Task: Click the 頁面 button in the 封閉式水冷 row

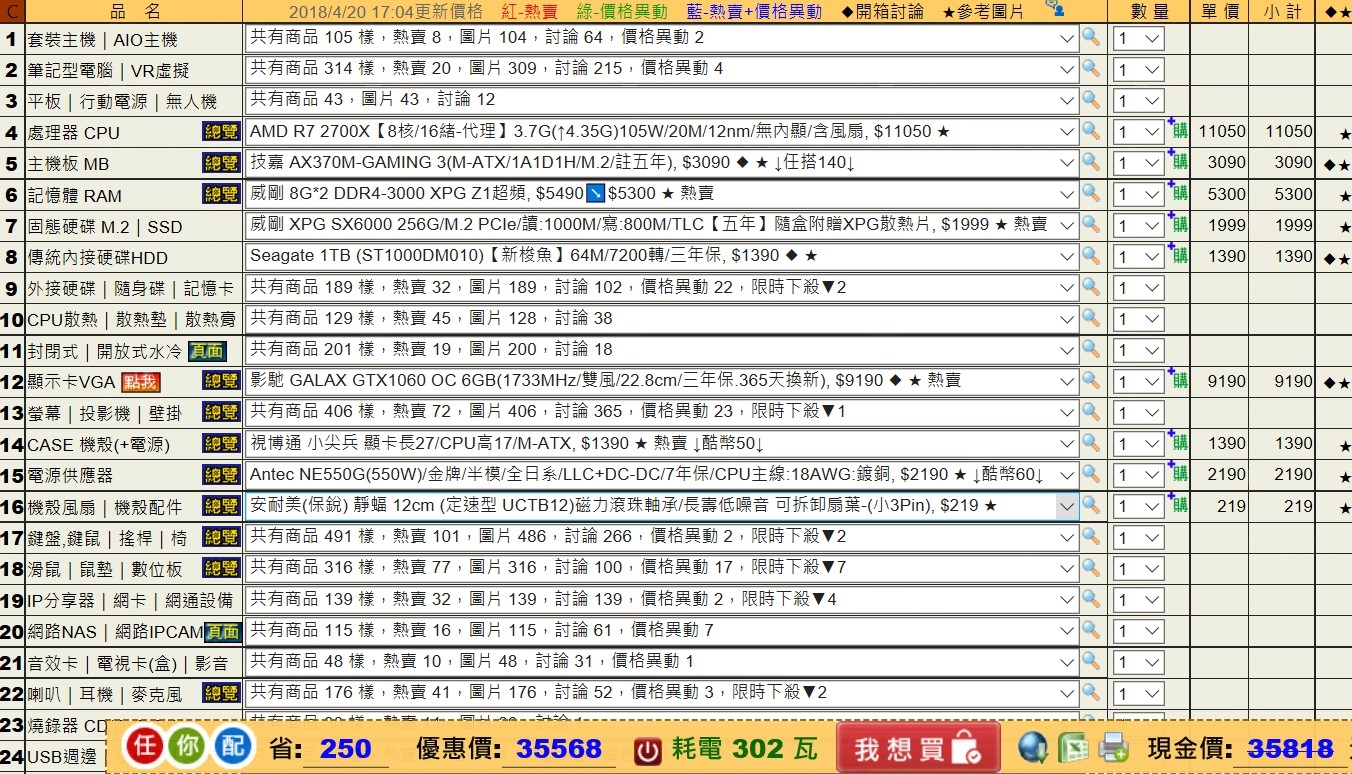Action: (207, 350)
